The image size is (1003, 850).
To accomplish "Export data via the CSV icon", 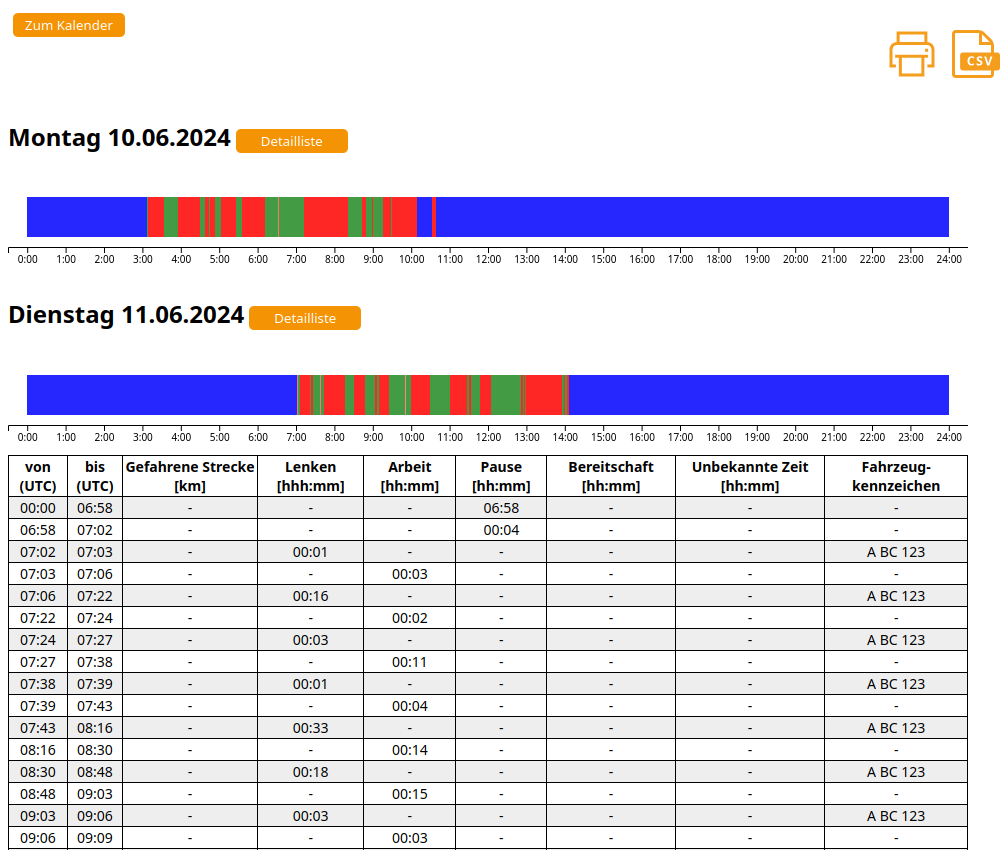I will coord(974,54).
